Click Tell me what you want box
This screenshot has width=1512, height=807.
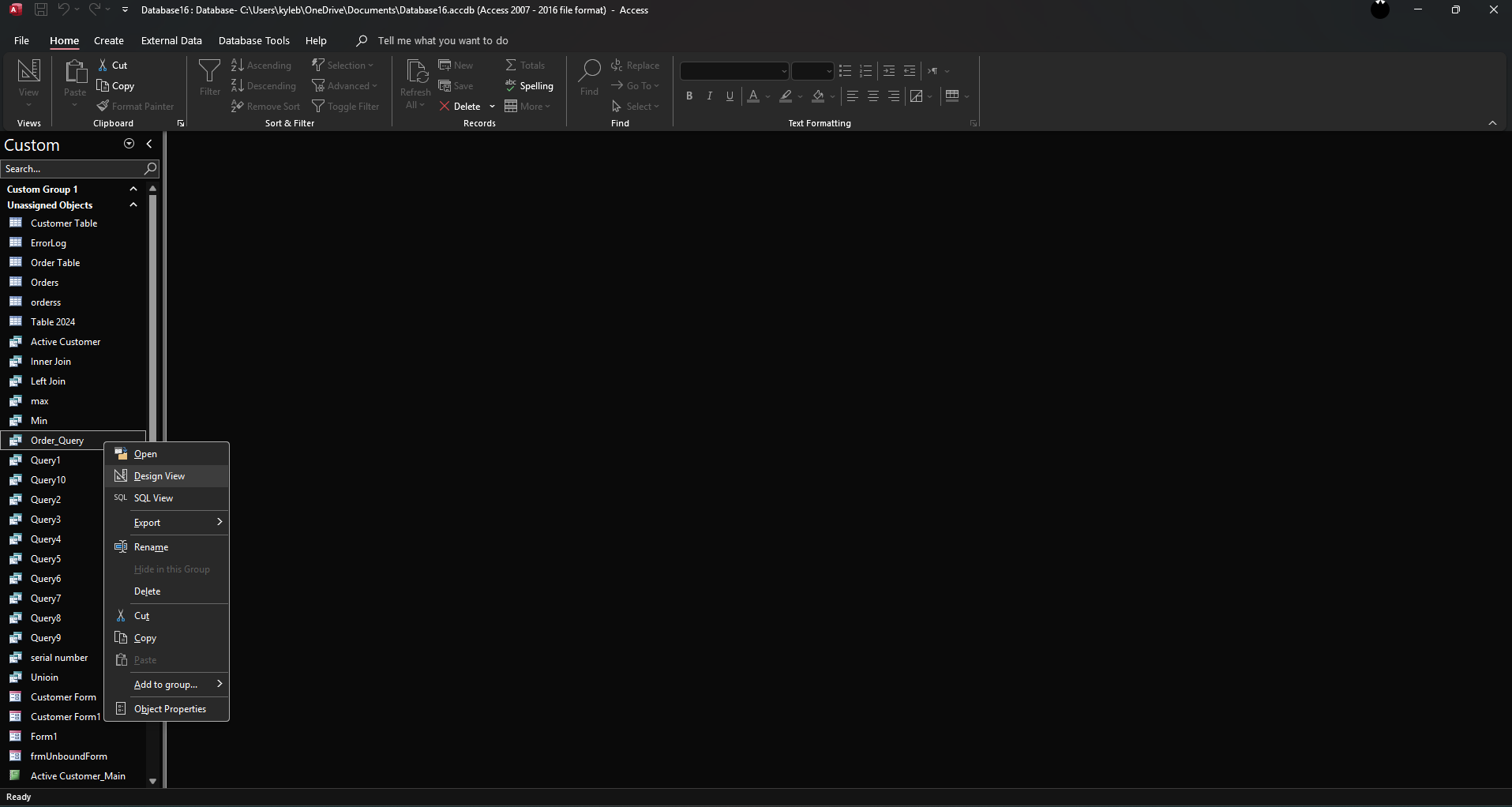coord(443,40)
